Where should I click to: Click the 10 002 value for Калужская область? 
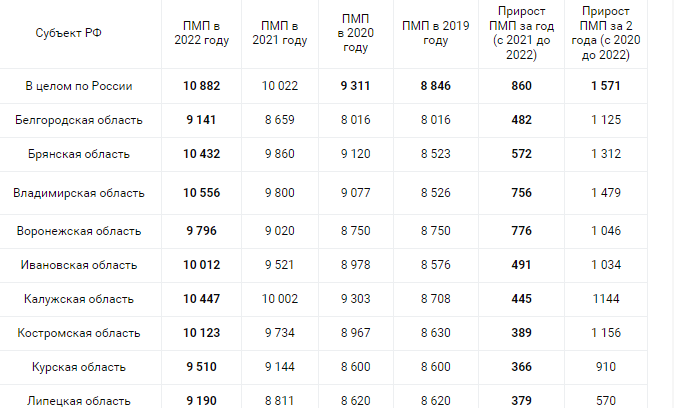[x=280, y=299]
